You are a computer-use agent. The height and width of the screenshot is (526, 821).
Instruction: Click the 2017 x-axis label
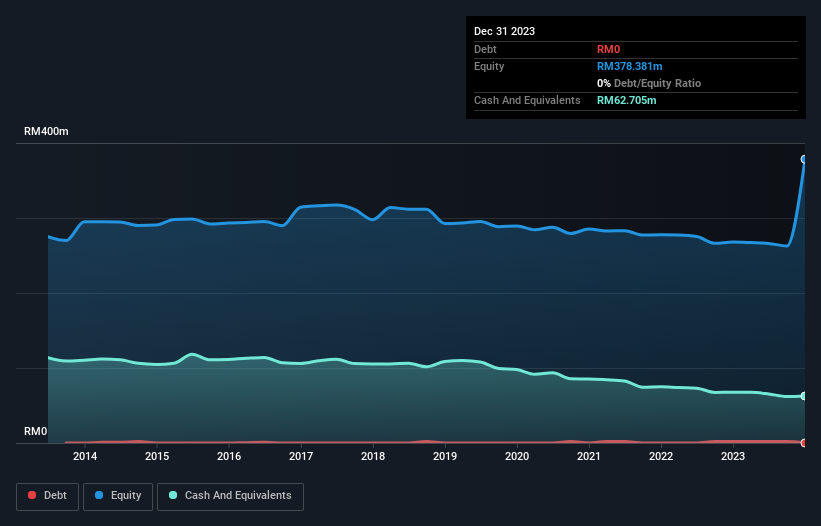tap(301, 456)
